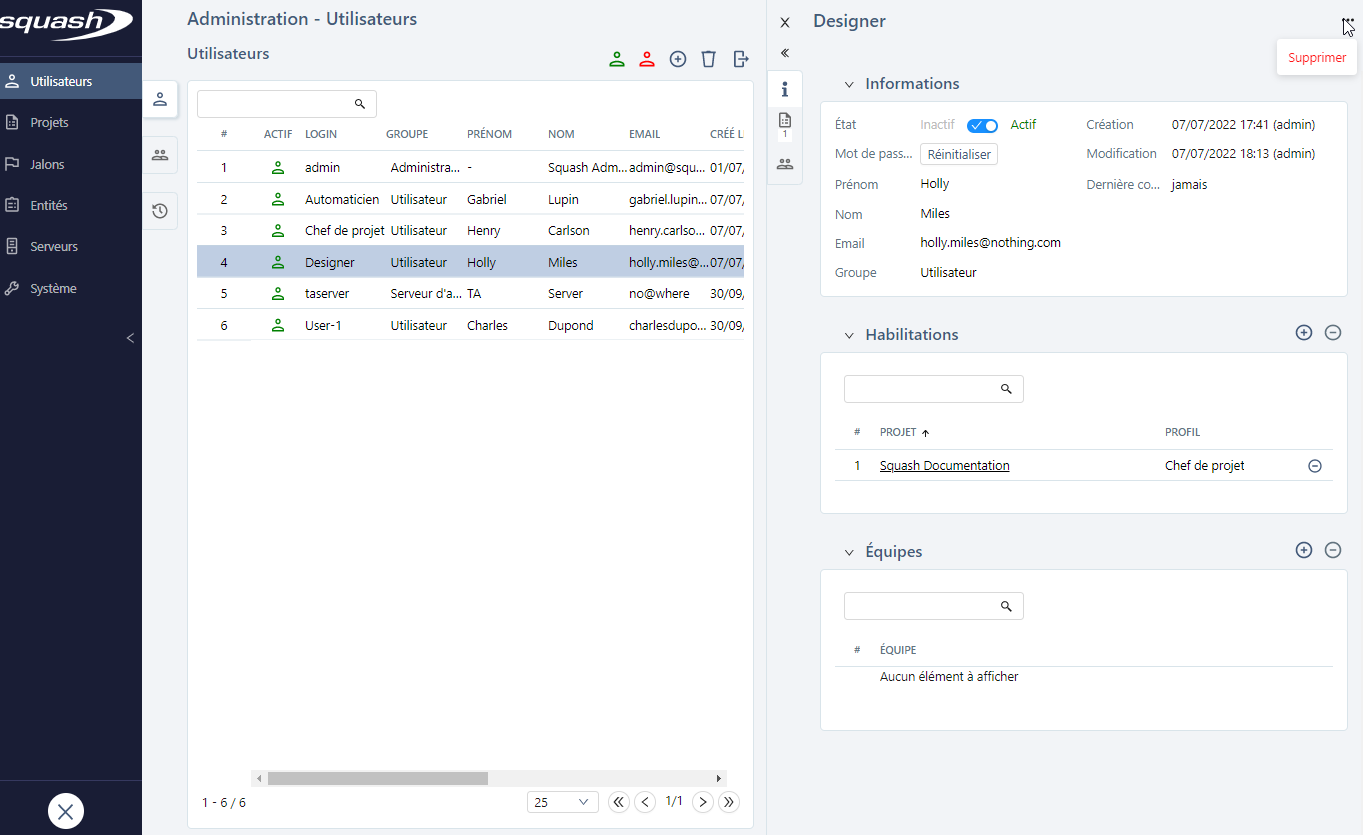Edit the last name Miles
The height and width of the screenshot is (835, 1363).
(x=935, y=214)
